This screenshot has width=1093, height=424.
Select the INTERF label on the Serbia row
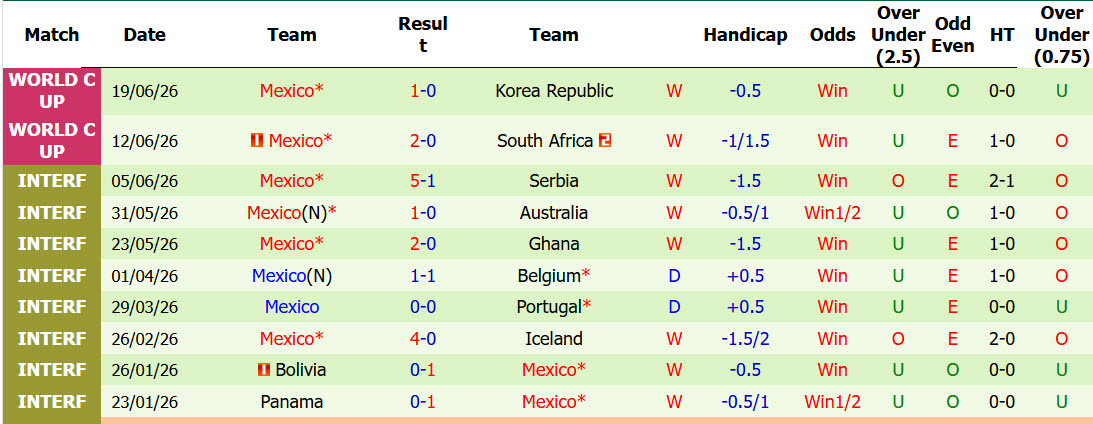[x=52, y=181]
